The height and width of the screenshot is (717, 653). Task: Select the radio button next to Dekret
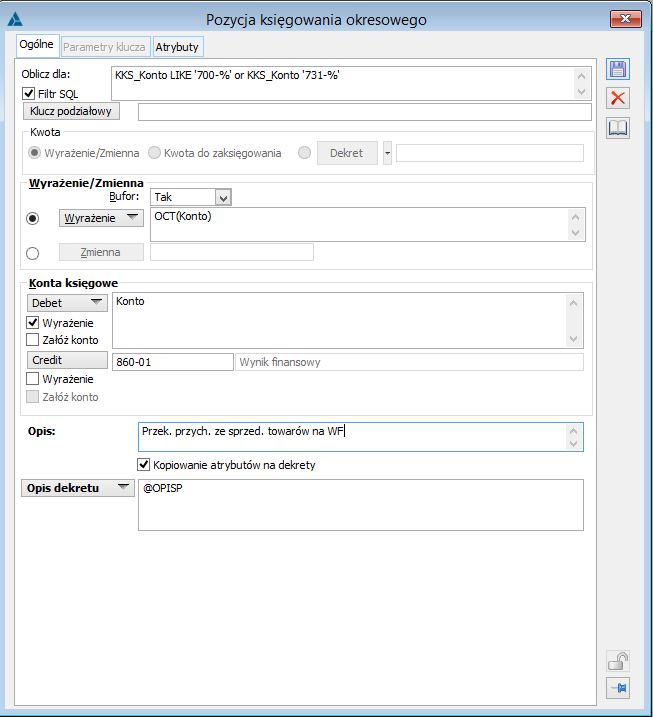(304, 153)
